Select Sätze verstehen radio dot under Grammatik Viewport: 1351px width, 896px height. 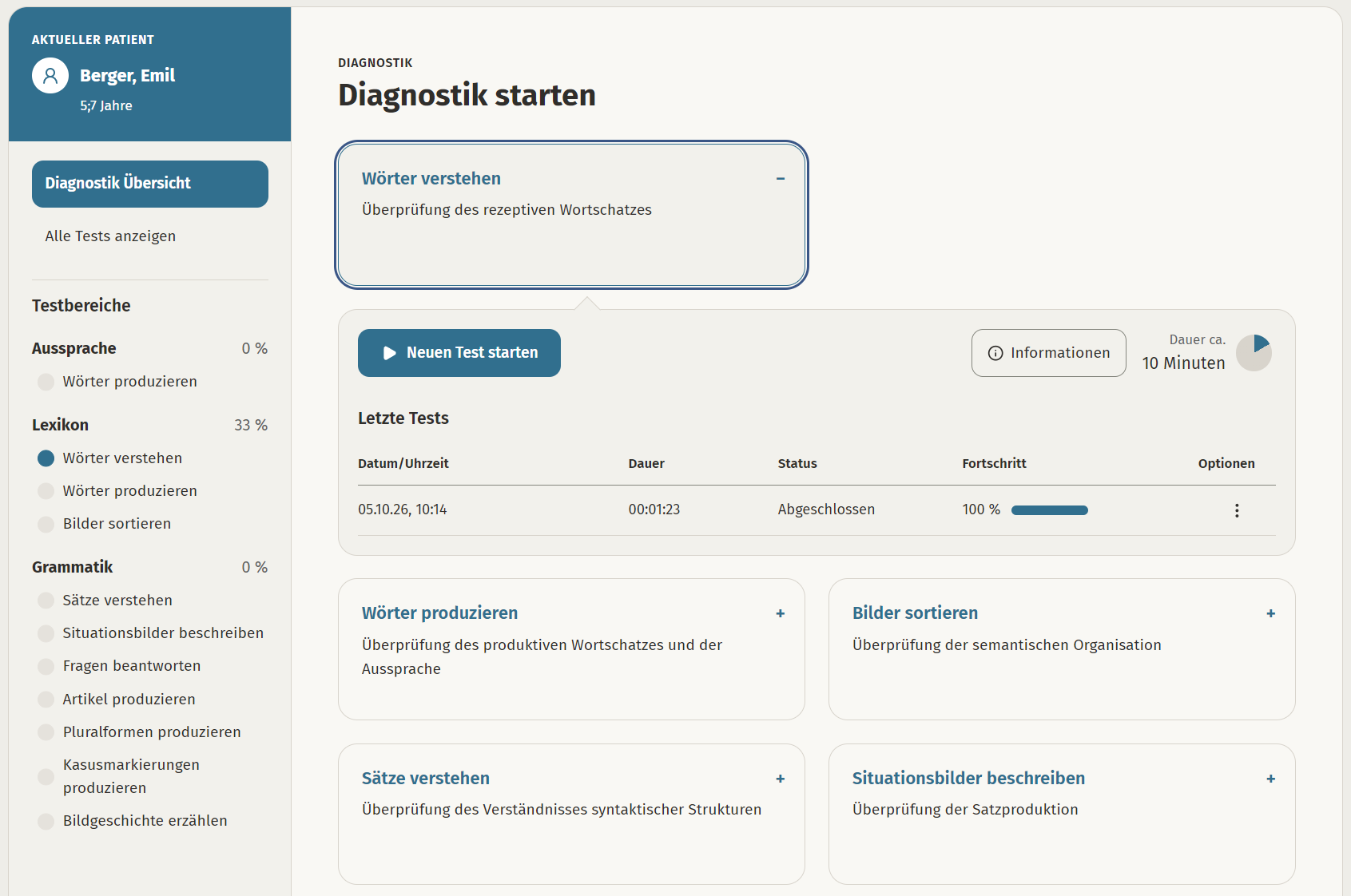[46, 601]
